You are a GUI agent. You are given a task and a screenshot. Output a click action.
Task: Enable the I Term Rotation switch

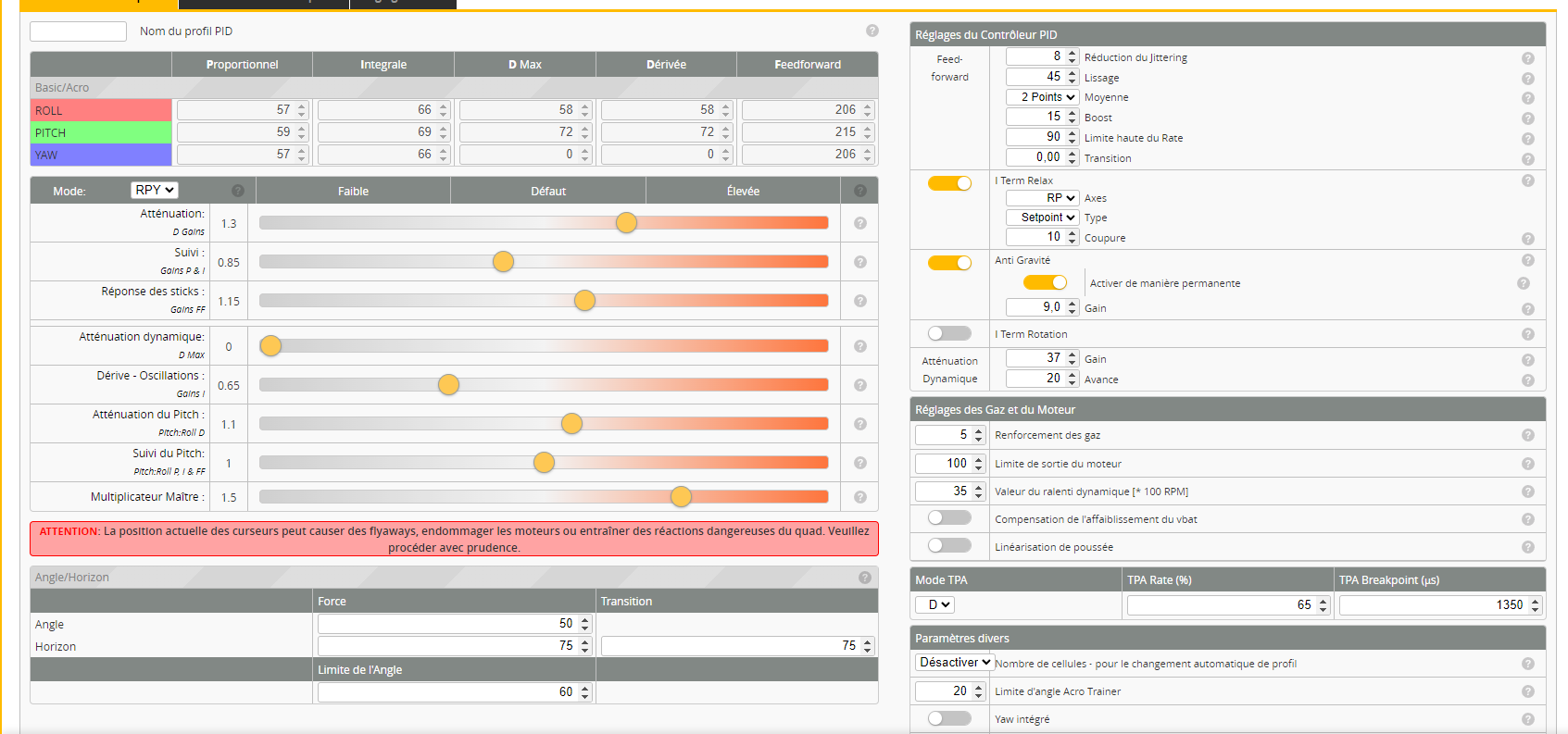point(949,333)
